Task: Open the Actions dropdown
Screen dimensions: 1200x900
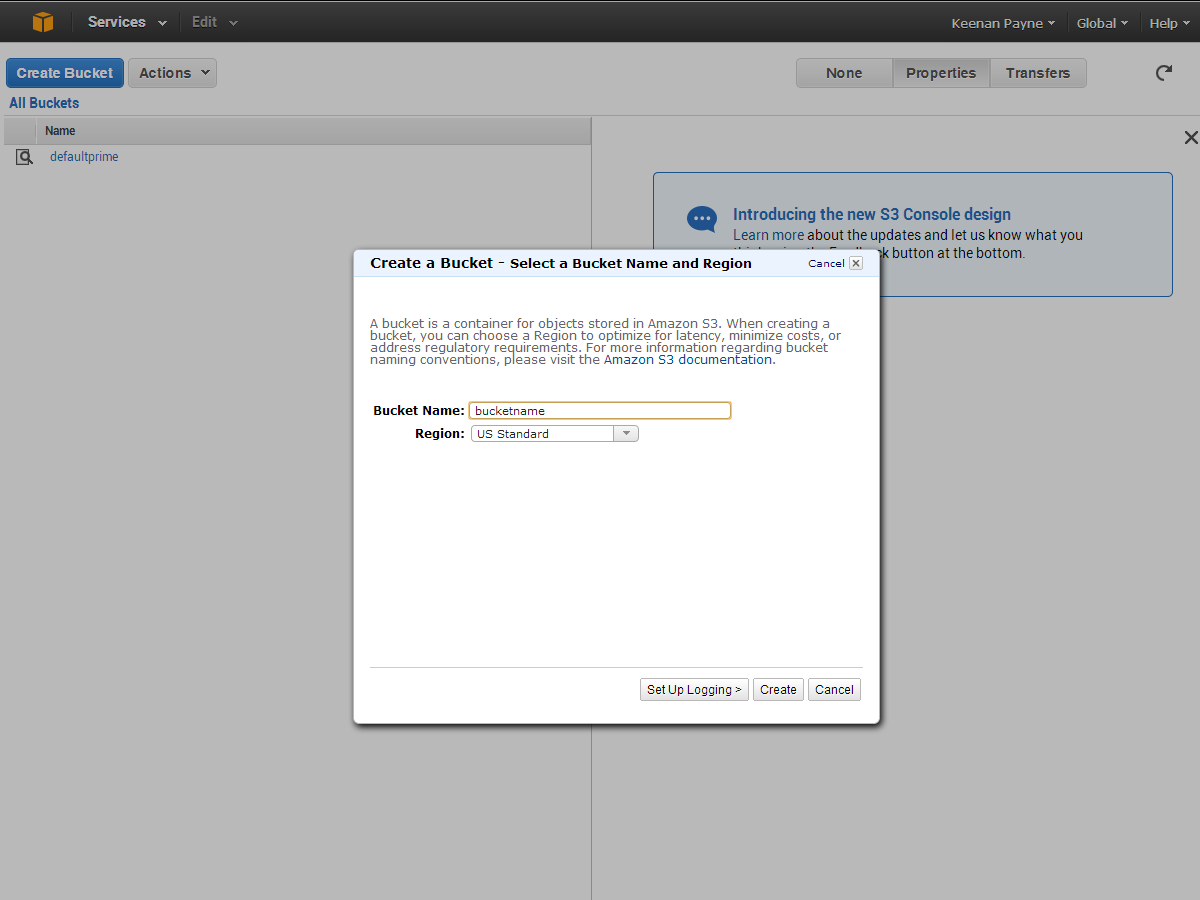Action: click(172, 73)
